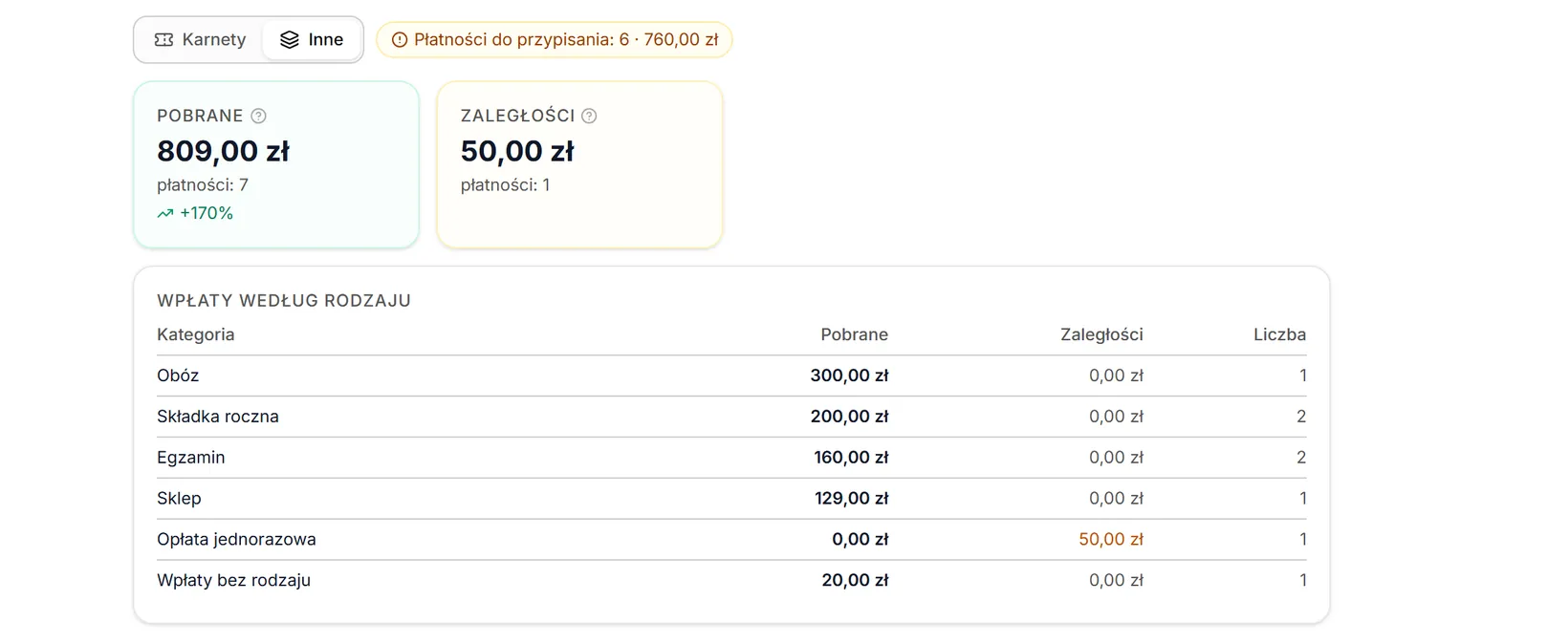
Task: Click the orange 50,00 zł overdue amount
Action: 1111,540
